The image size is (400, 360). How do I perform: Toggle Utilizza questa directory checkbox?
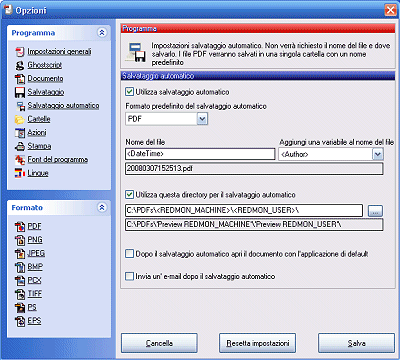(x=129, y=194)
